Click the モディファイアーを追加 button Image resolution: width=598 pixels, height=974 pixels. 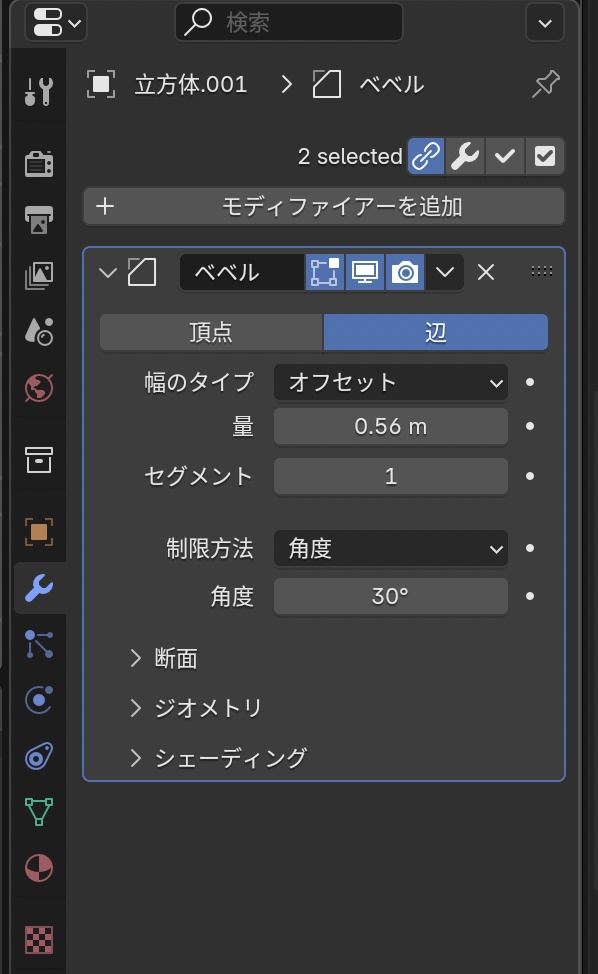click(324, 206)
